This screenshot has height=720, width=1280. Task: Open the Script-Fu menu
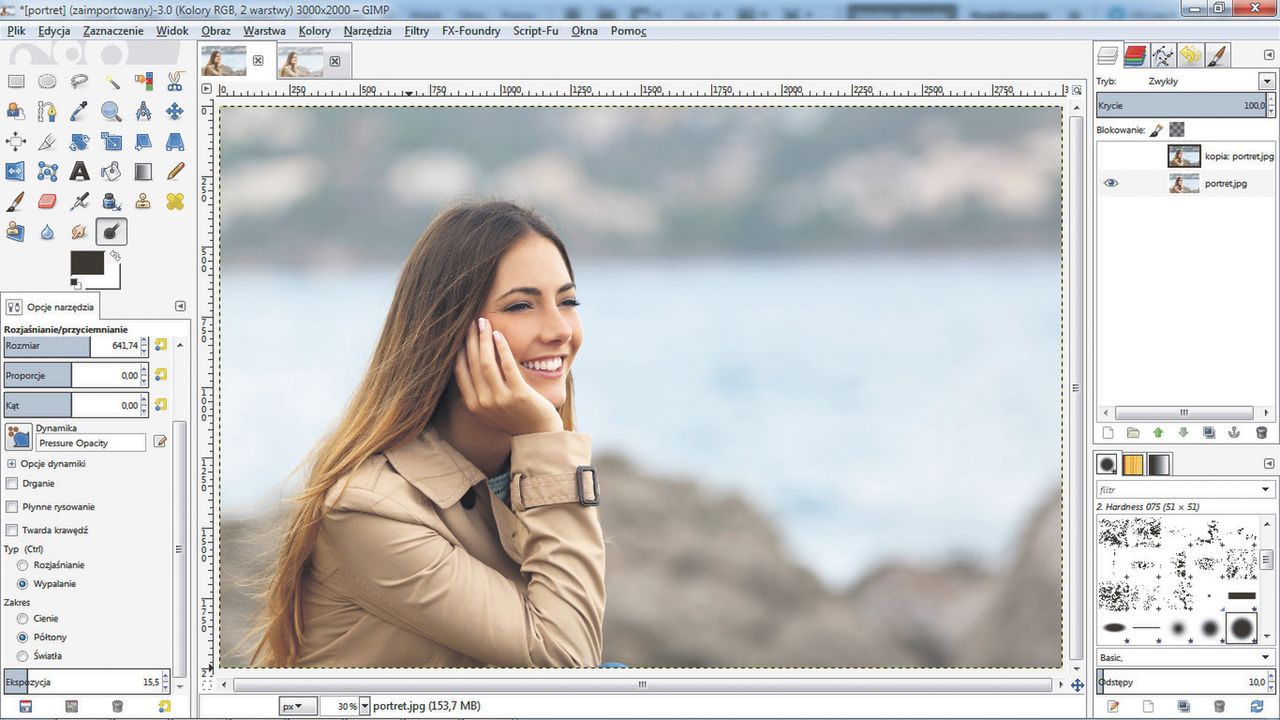pyautogui.click(x=535, y=31)
